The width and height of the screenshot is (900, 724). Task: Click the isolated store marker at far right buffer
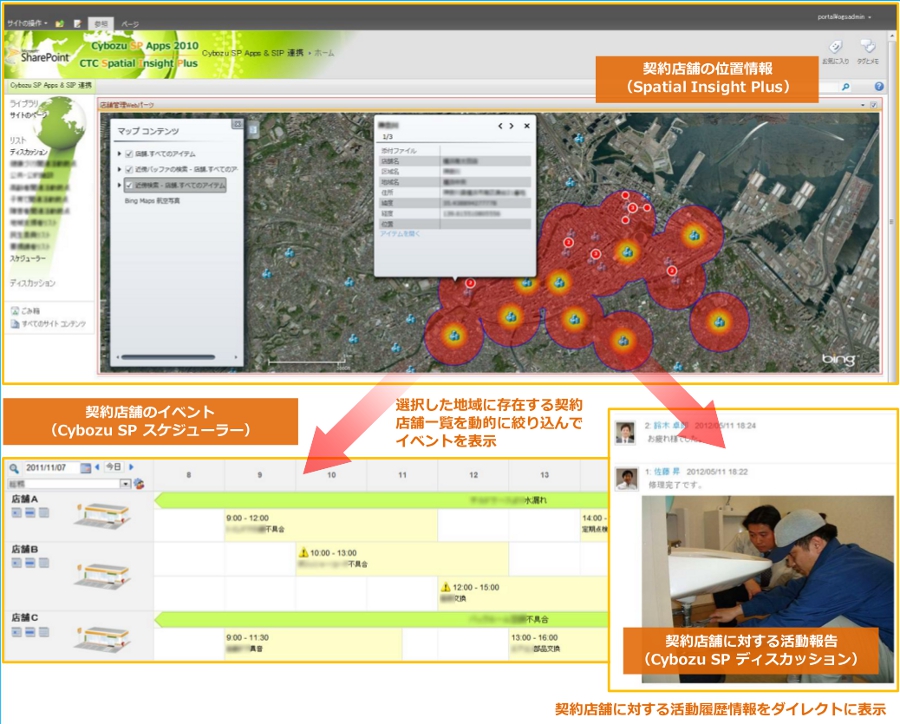pyautogui.click(x=719, y=322)
